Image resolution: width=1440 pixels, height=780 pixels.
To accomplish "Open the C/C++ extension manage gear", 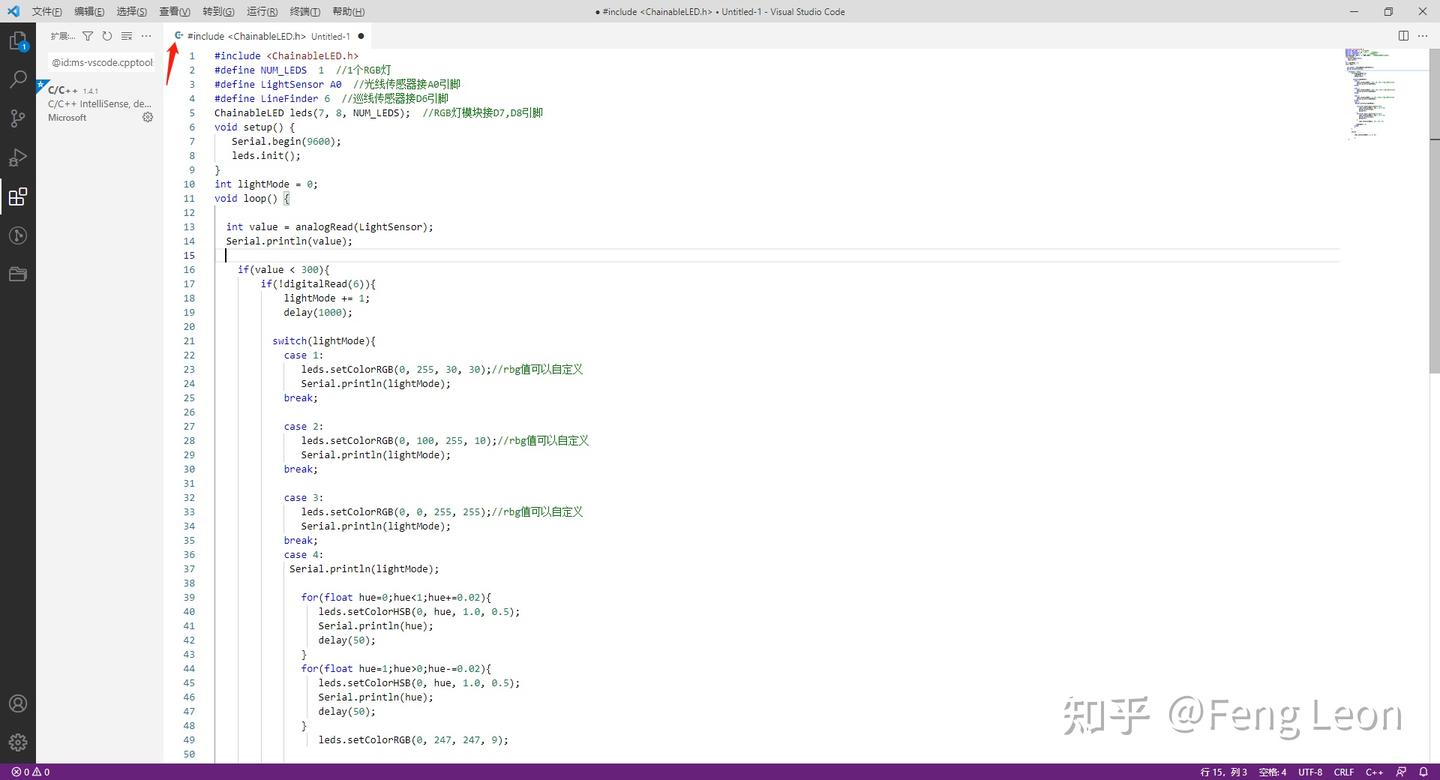I will click(148, 117).
